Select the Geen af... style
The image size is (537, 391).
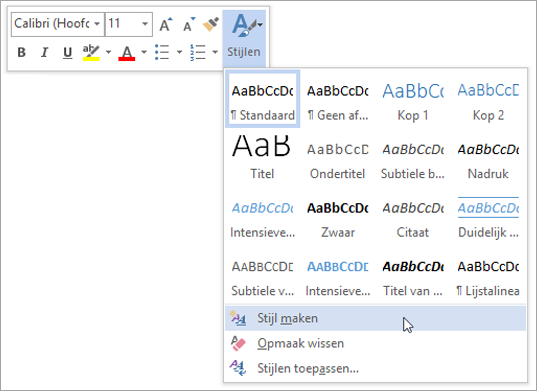click(x=337, y=99)
